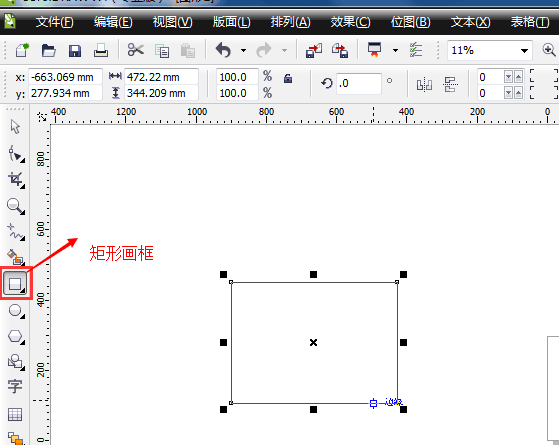This screenshot has height=445, width=559.
Task: Click the rectangle's center X marker
Action: (x=313, y=343)
